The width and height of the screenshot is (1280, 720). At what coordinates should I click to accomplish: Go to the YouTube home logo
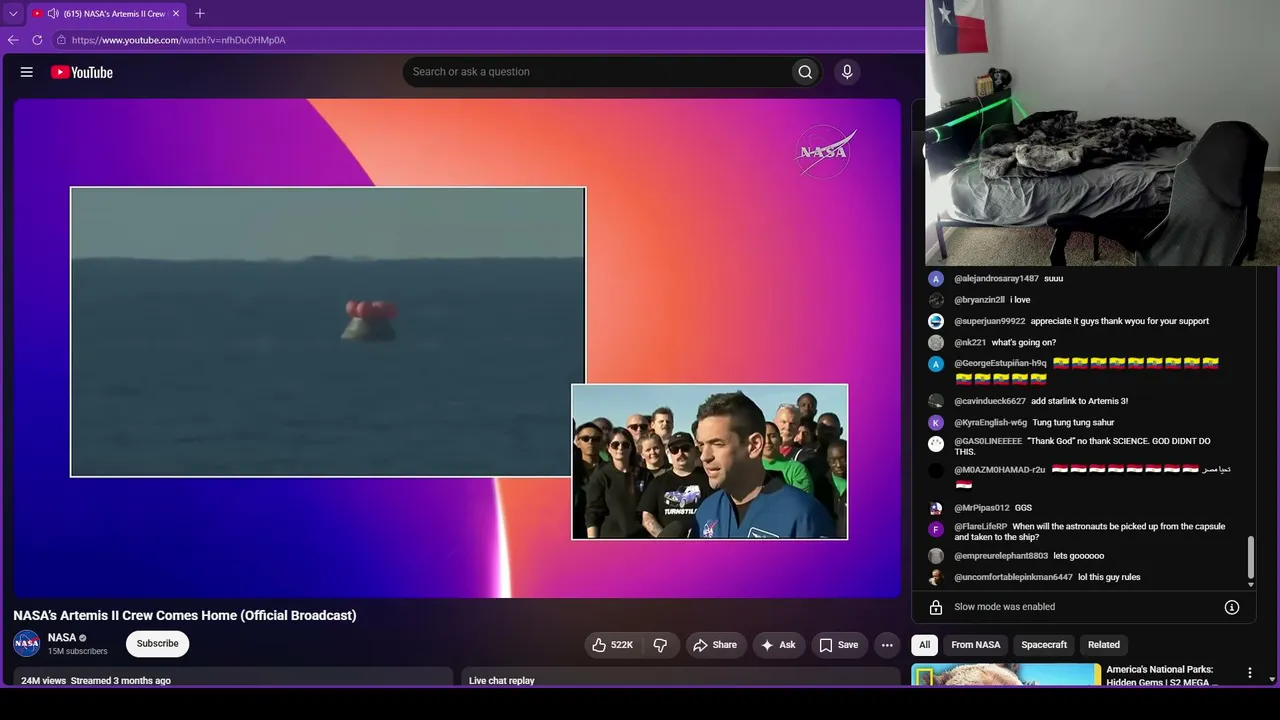tap(82, 72)
